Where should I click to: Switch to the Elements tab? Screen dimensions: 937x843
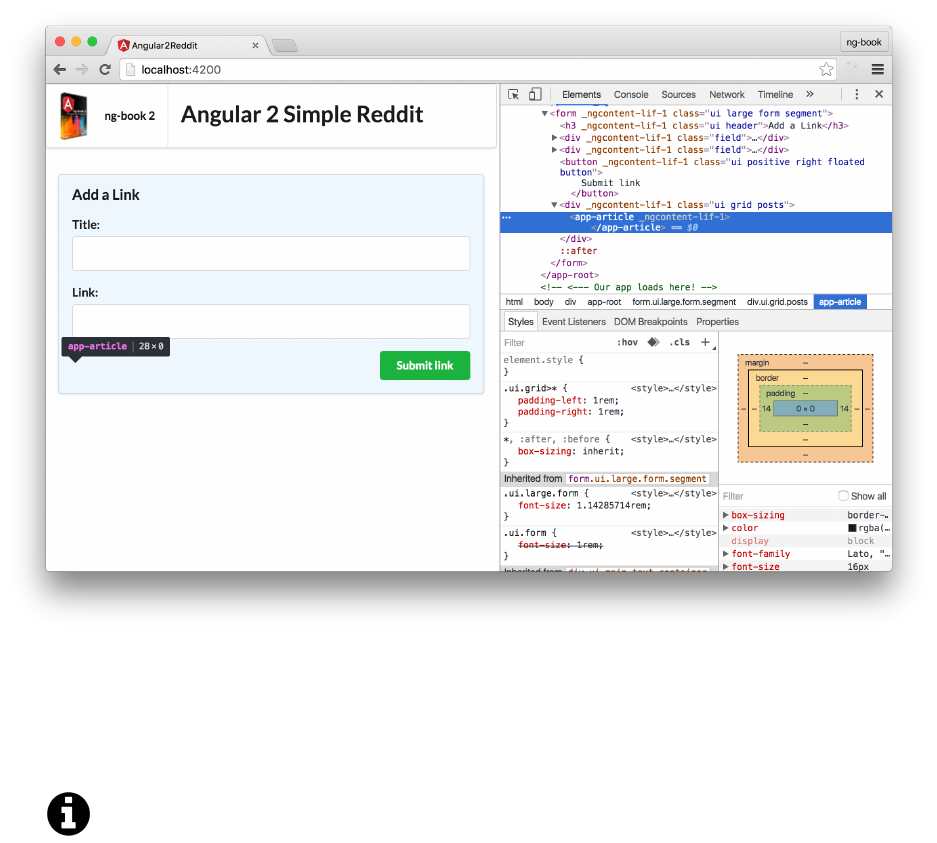(x=581, y=94)
